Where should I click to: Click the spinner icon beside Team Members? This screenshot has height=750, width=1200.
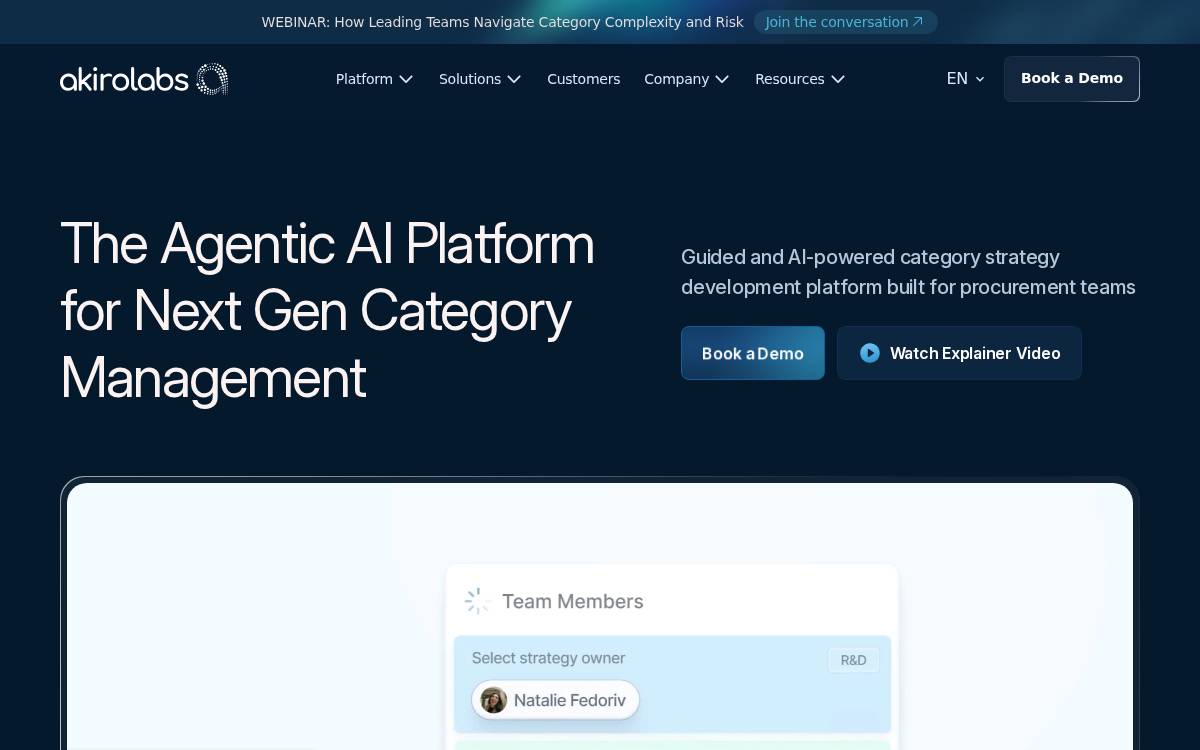[477, 601]
